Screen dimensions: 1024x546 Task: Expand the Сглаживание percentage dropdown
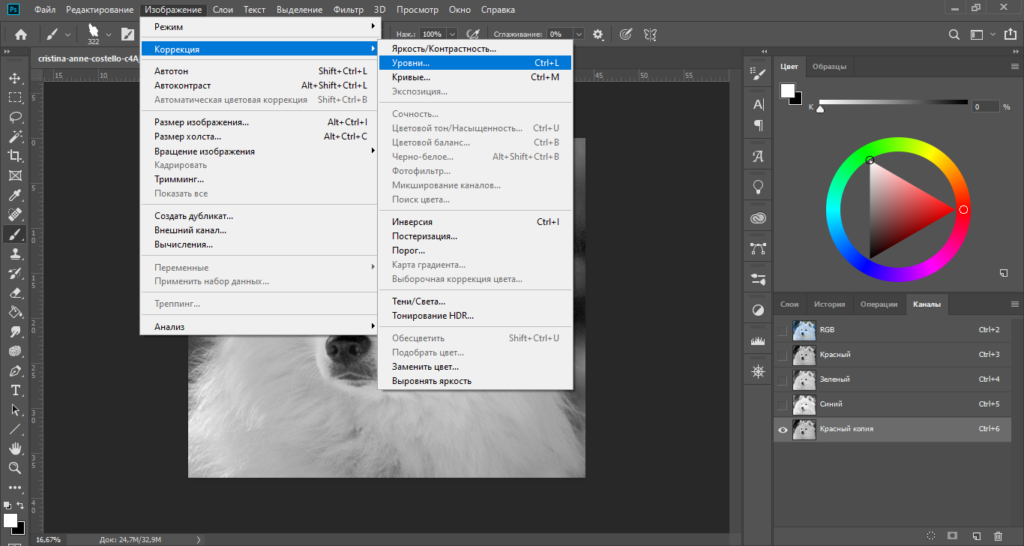(581, 34)
